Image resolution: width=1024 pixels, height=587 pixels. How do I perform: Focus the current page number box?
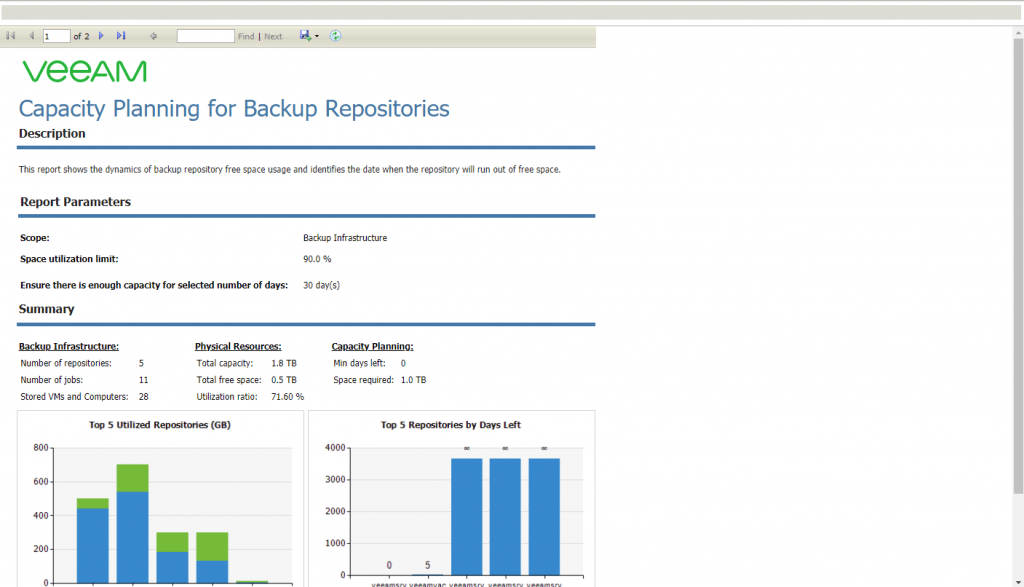pos(56,36)
